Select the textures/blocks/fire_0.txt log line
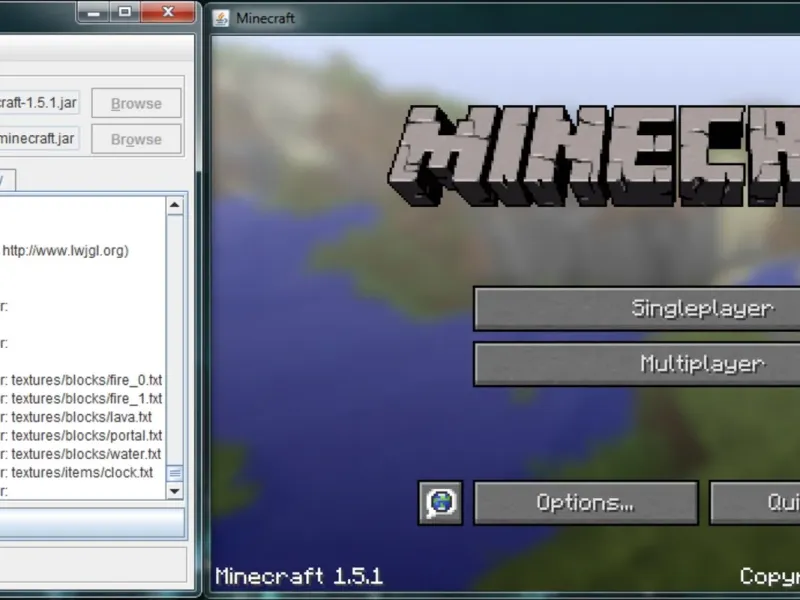The width and height of the screenshot is (800, 600). point(81,380)
